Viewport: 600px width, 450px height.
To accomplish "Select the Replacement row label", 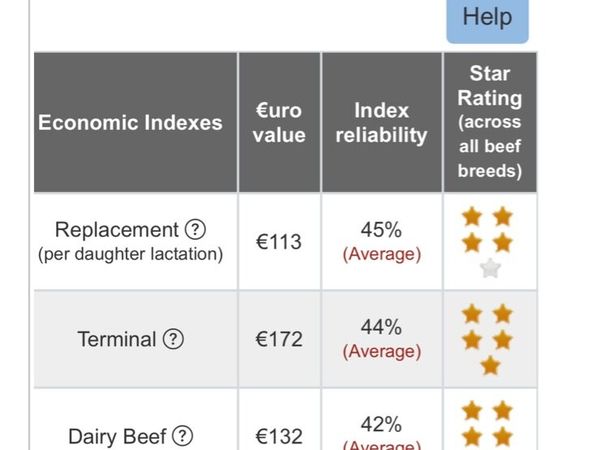I will 117,230.
